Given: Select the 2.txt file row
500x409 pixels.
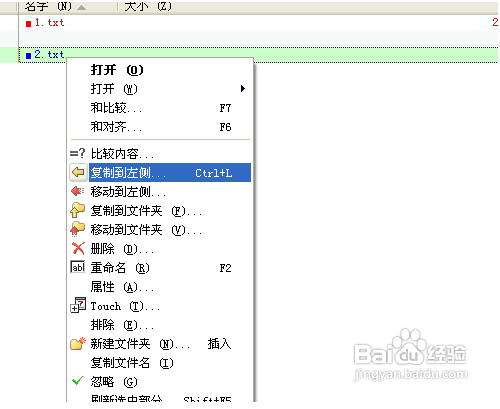Looking at the screenshot, I should [x=258, y=55].
